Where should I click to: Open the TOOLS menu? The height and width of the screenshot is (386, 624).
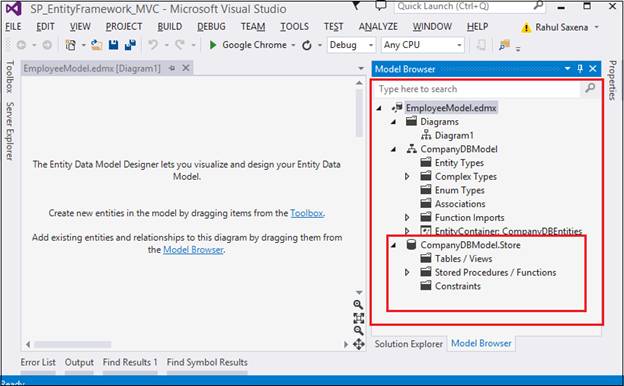point(294,27)
